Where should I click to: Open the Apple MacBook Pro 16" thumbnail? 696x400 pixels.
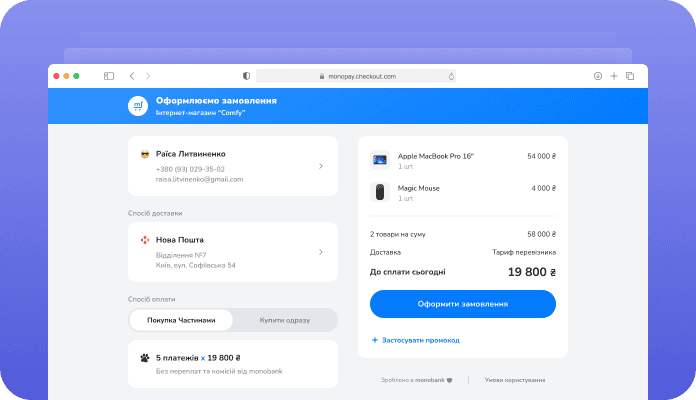(x=380, y=160)
